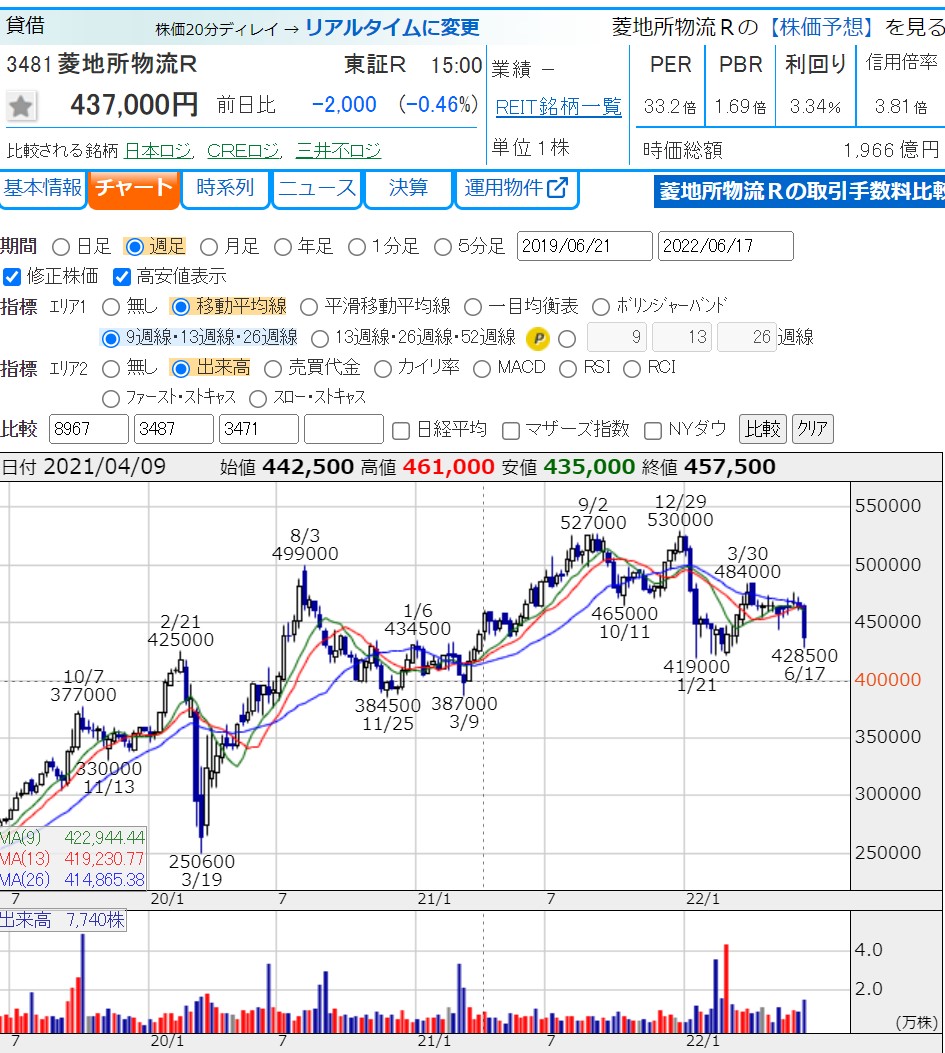Click the comparison code field containing 8967
Viewport: 945px width, 1053px height.
88,430
